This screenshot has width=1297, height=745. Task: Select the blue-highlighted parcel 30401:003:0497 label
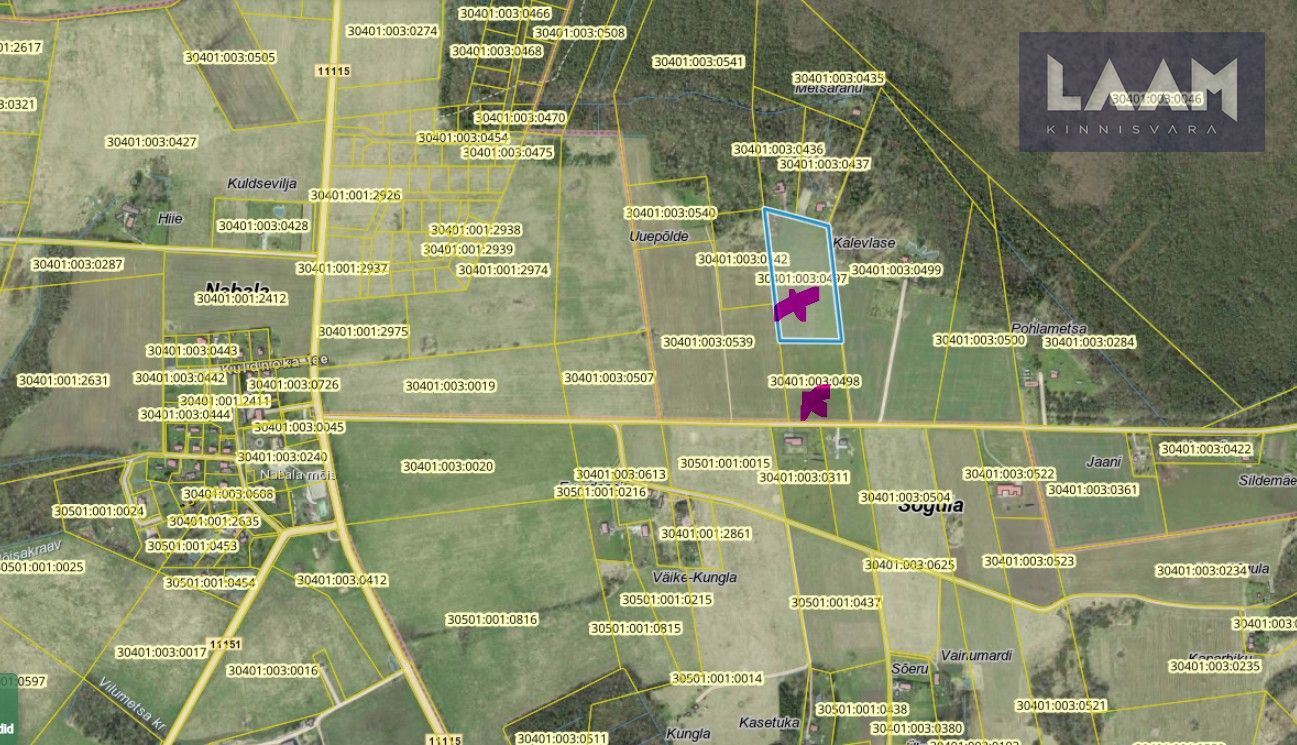pyautogui.click(x=802, y=279)
